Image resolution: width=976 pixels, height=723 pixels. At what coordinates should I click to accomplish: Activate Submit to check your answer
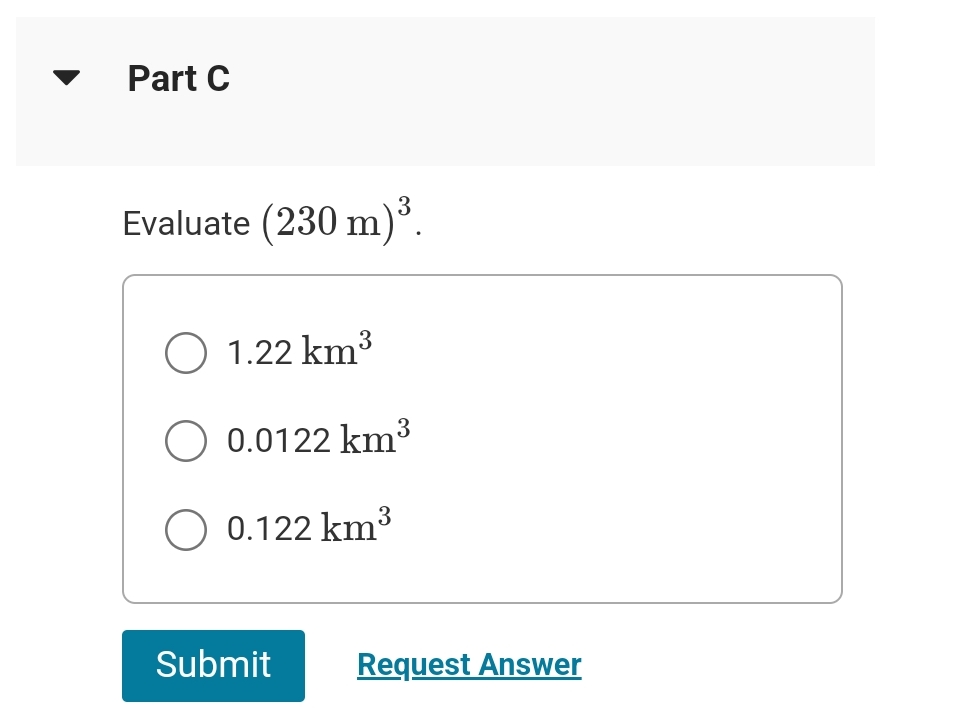(213, 665)
